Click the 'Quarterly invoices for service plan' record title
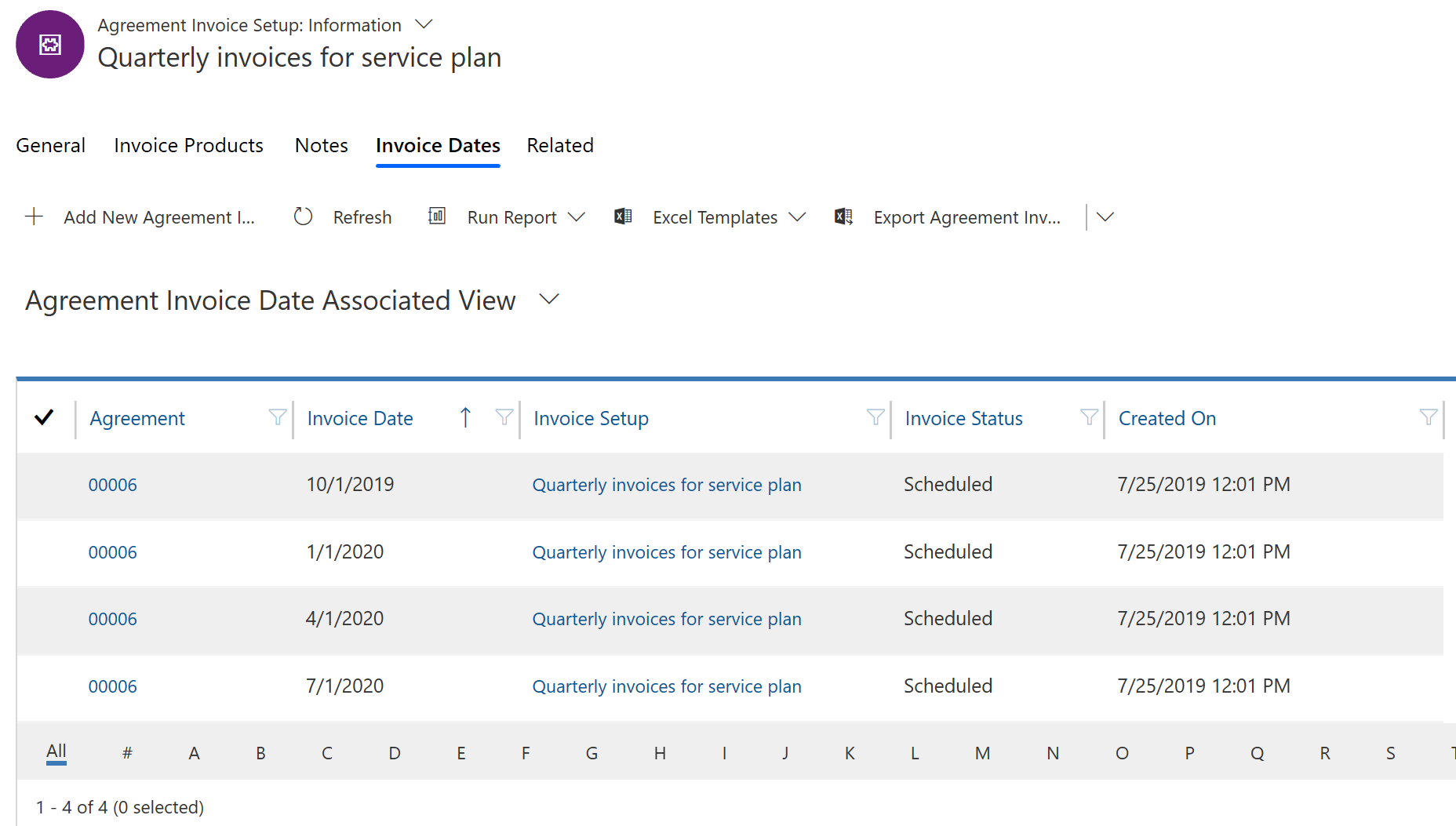 click(x=300, y=57)
